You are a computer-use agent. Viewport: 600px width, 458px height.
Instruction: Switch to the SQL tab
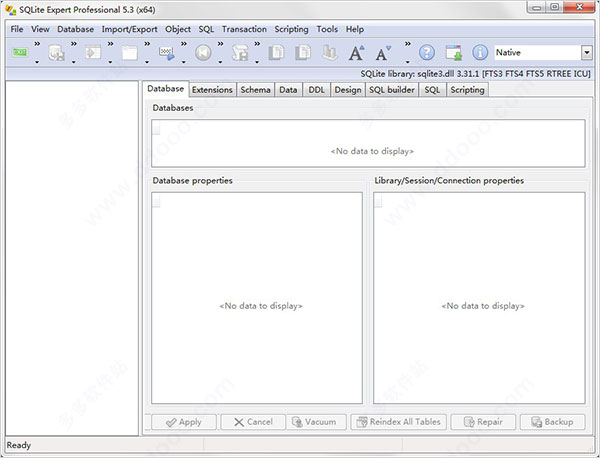432,90
